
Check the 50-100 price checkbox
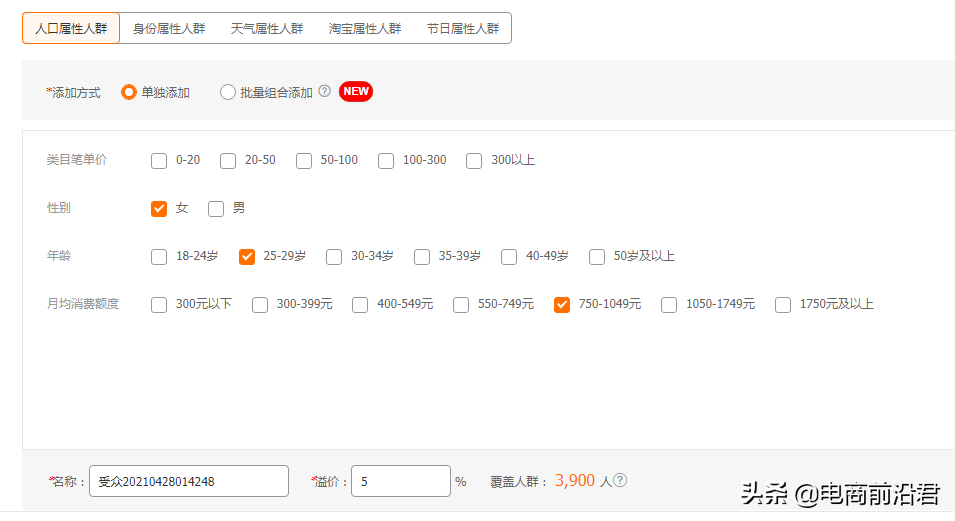[x=304, y=161]
